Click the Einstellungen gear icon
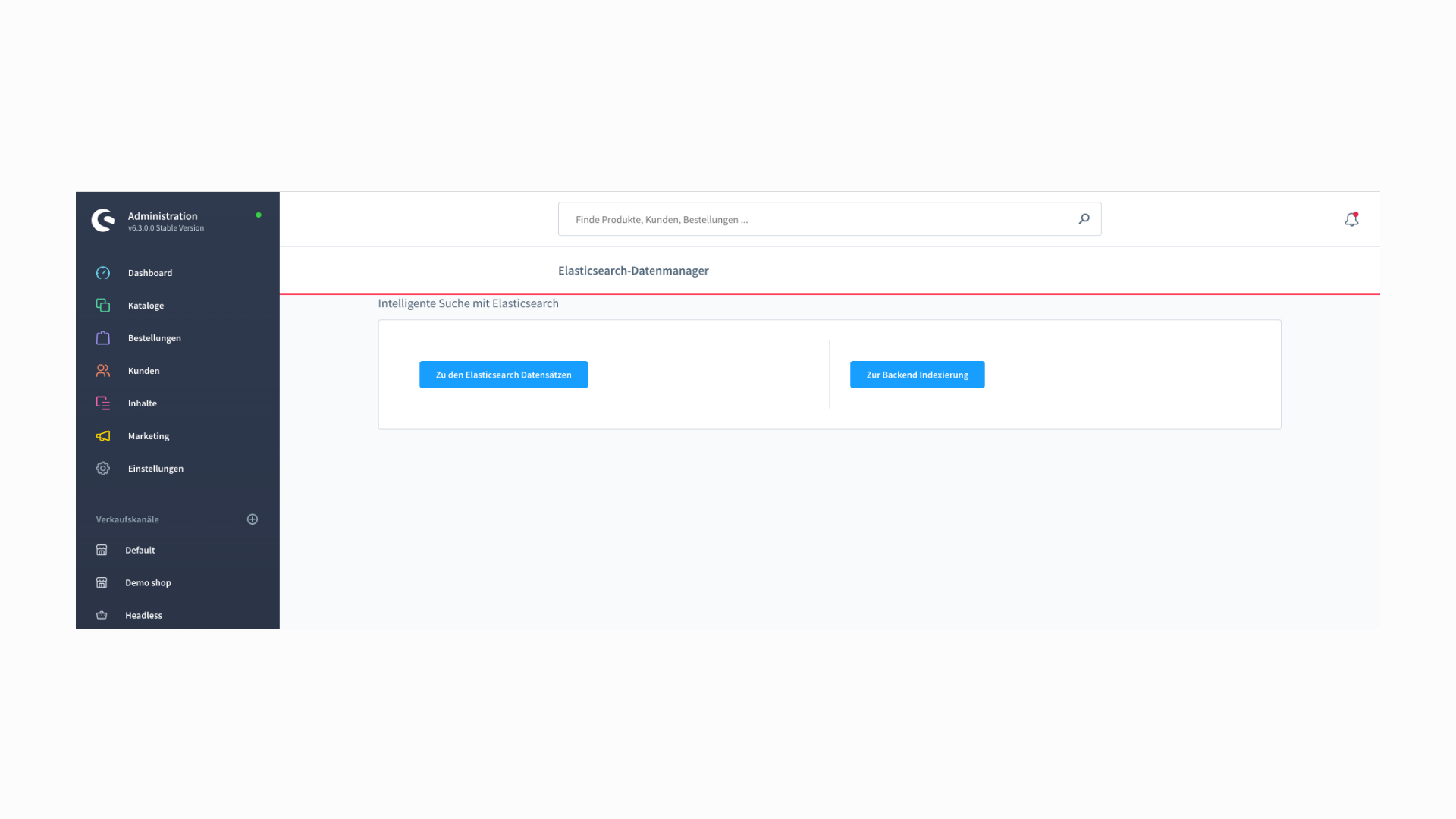 click(103, 469)
